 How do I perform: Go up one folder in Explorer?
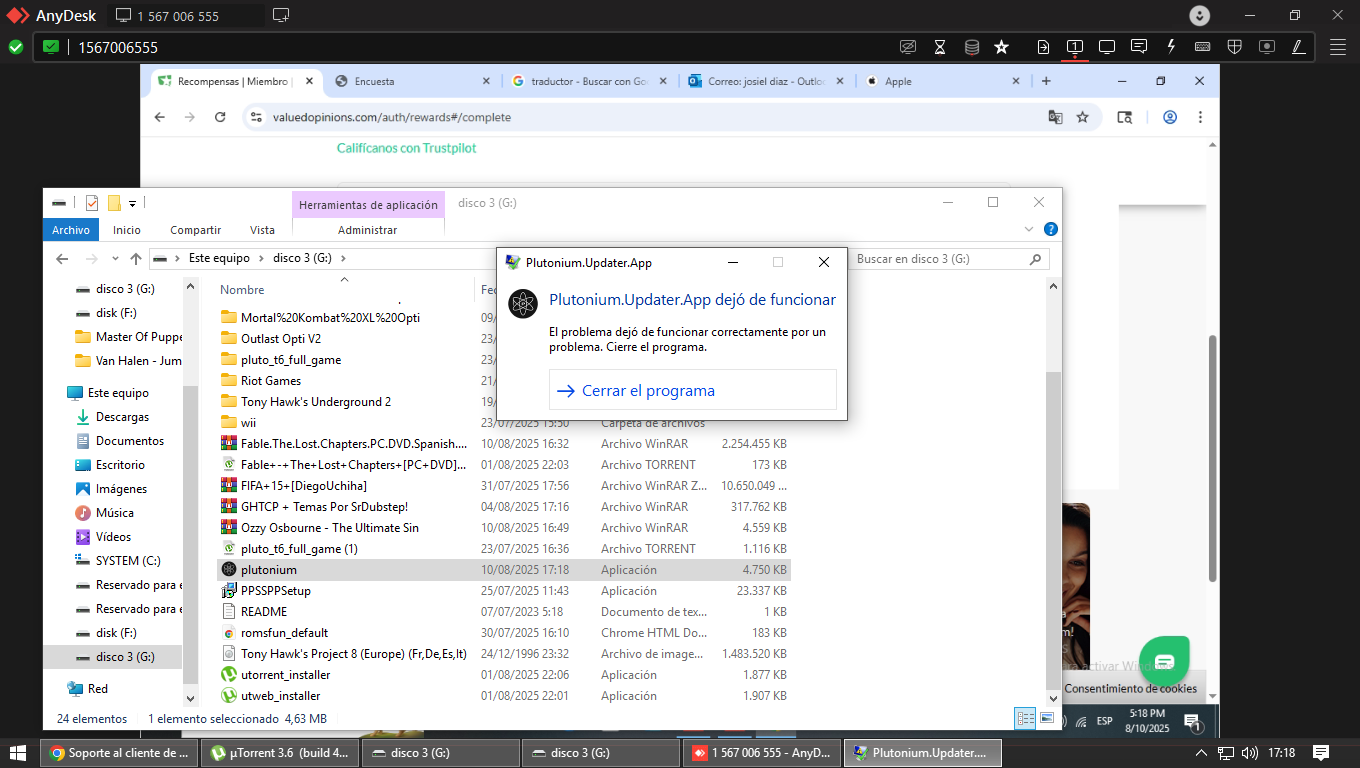(x=136, y=259)
